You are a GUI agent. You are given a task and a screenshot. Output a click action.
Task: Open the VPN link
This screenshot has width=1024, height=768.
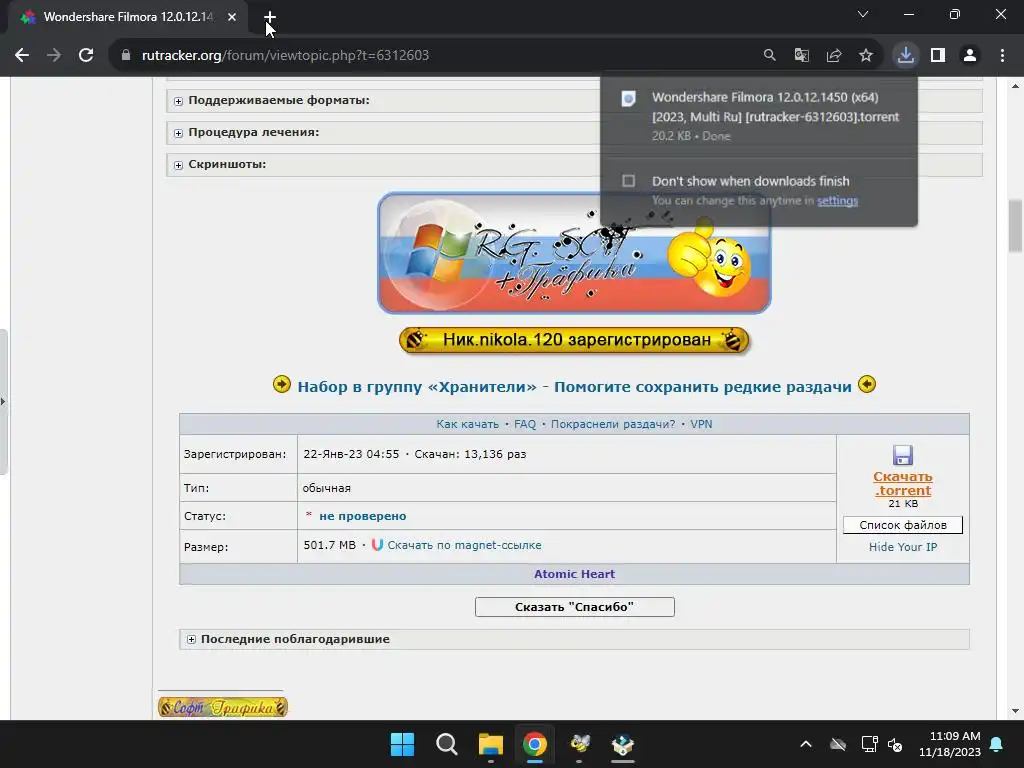[701, 424]
